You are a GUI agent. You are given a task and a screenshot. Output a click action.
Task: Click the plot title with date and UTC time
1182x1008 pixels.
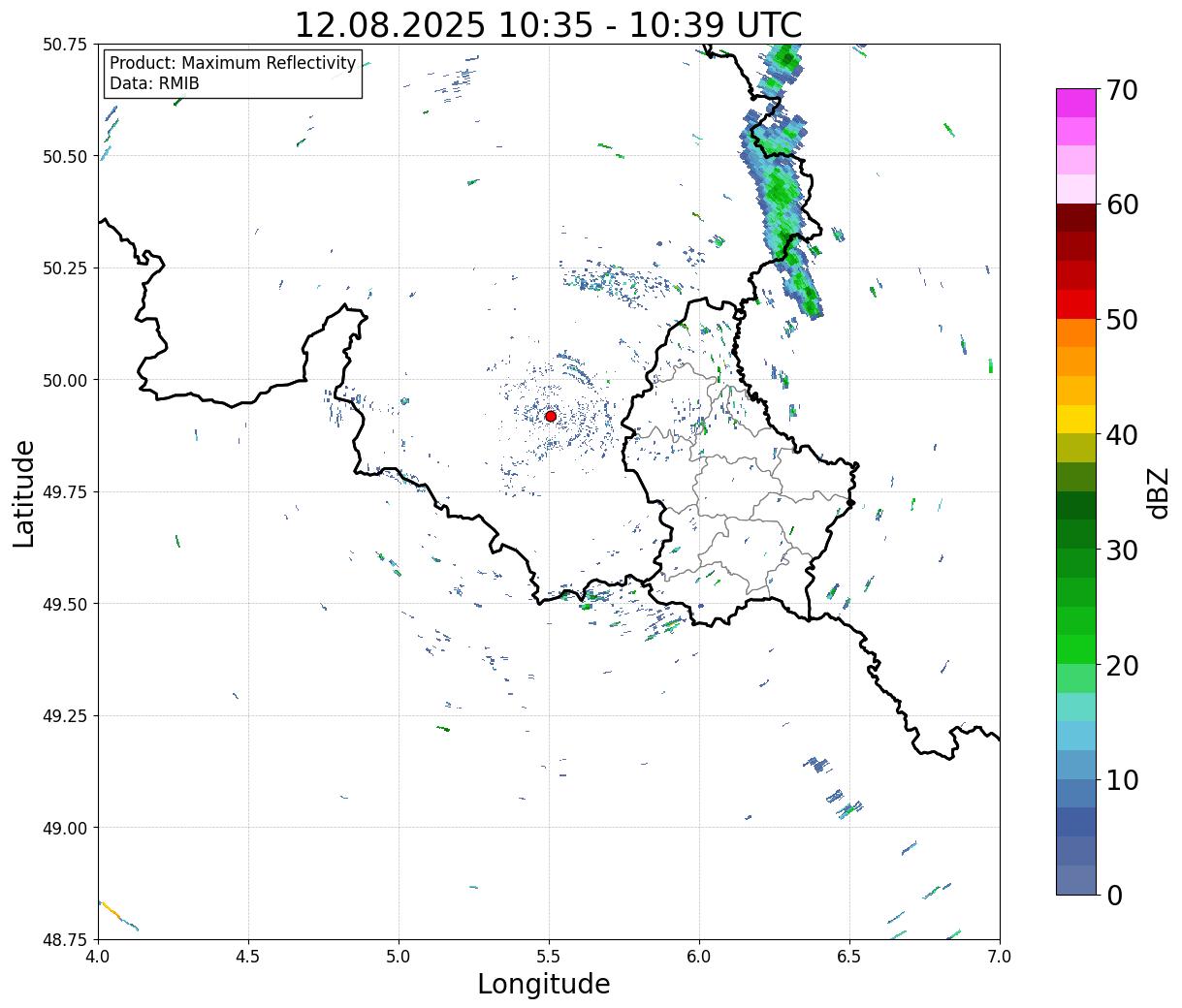[x=548, y=25]
